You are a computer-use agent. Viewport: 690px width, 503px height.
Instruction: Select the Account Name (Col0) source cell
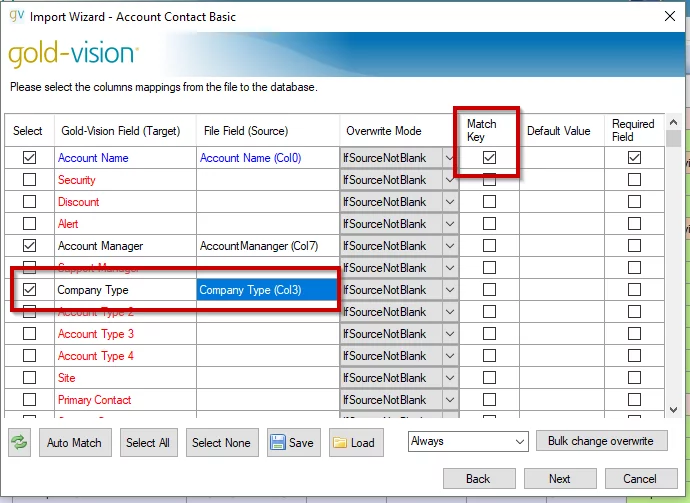(x=268, y=158)
